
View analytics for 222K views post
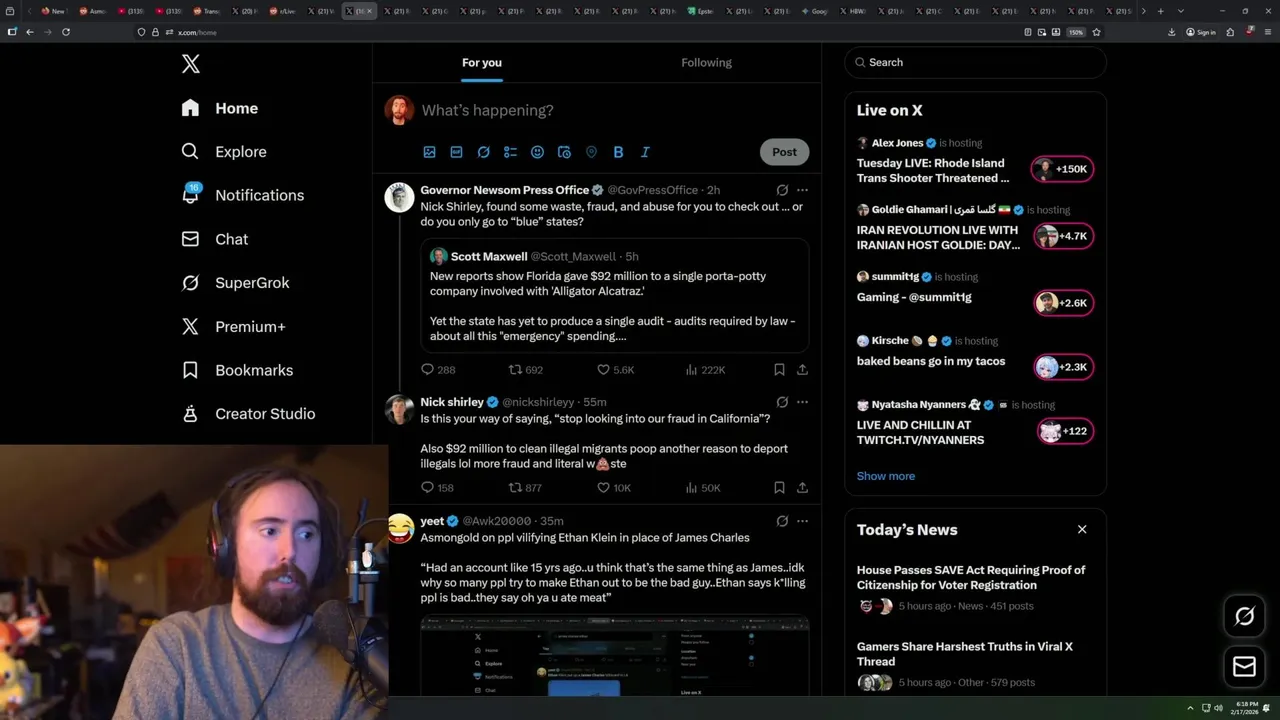coord(705,370)
